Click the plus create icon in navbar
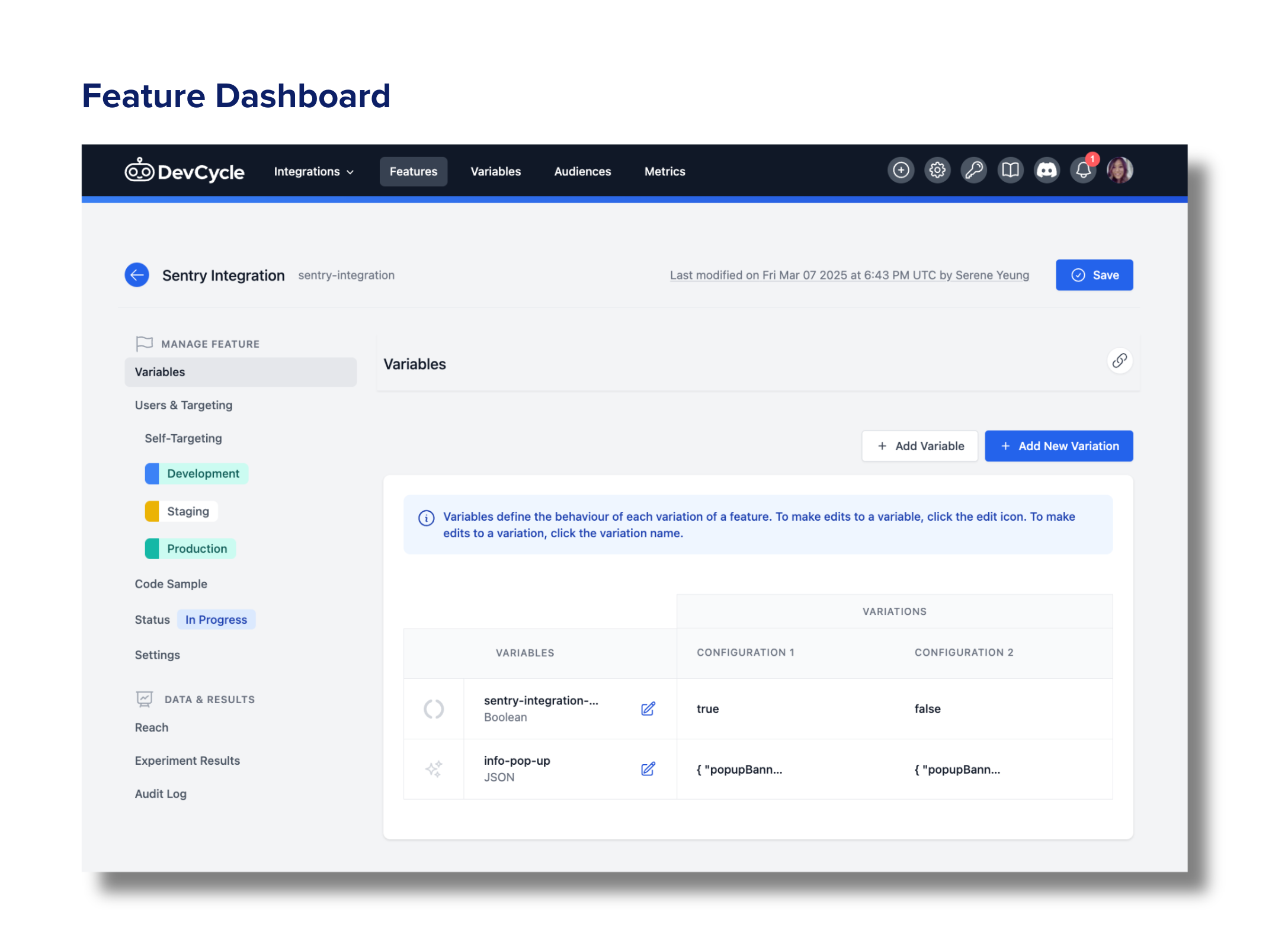 [901, 171]
